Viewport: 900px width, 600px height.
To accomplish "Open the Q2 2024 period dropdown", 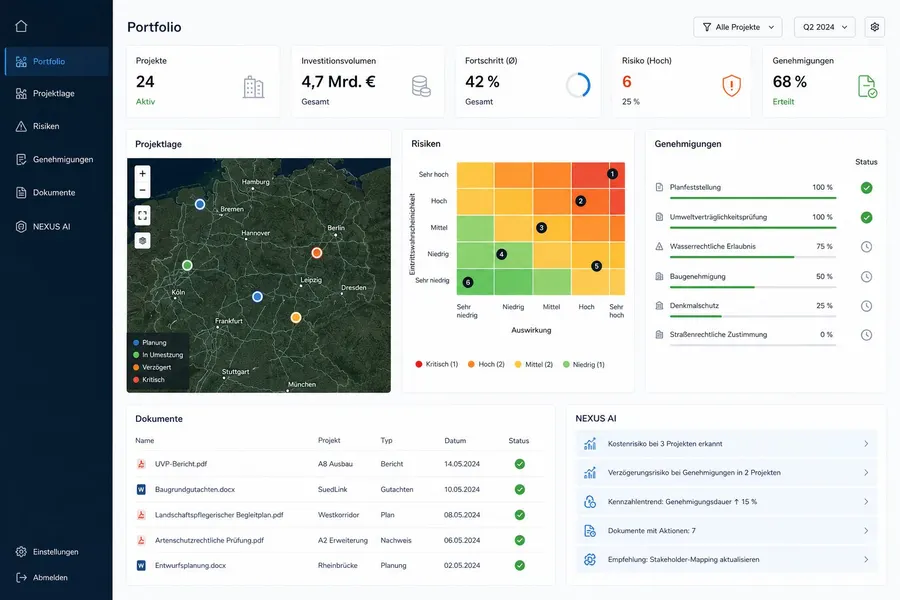I will [x=825, y=27].
